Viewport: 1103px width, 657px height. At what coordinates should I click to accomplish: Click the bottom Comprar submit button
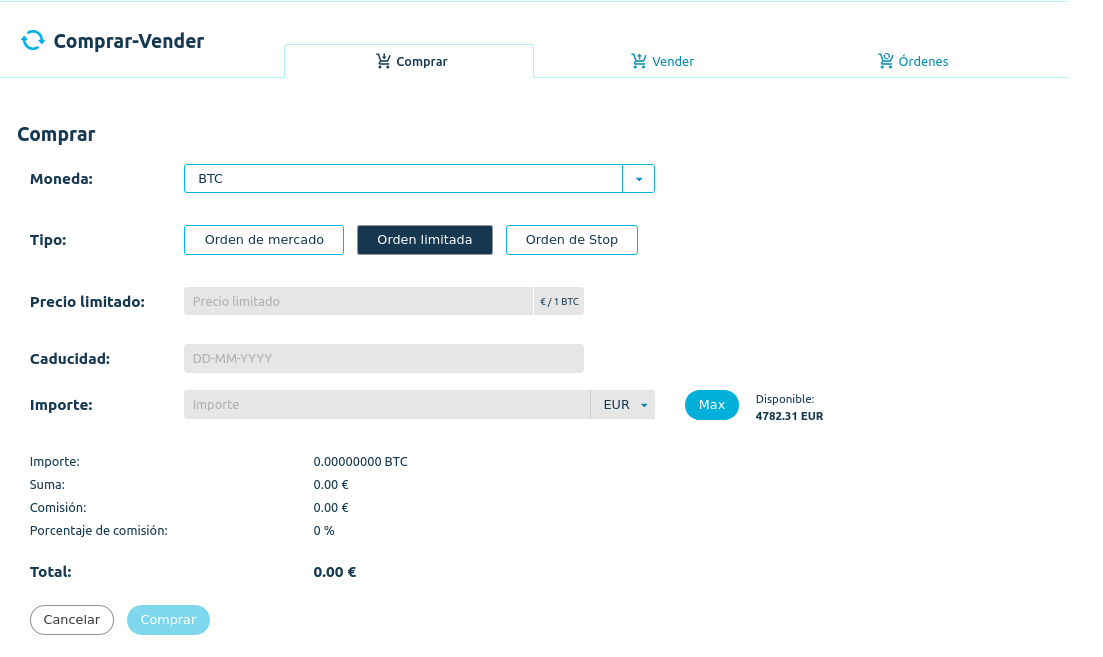click(168, 620)
